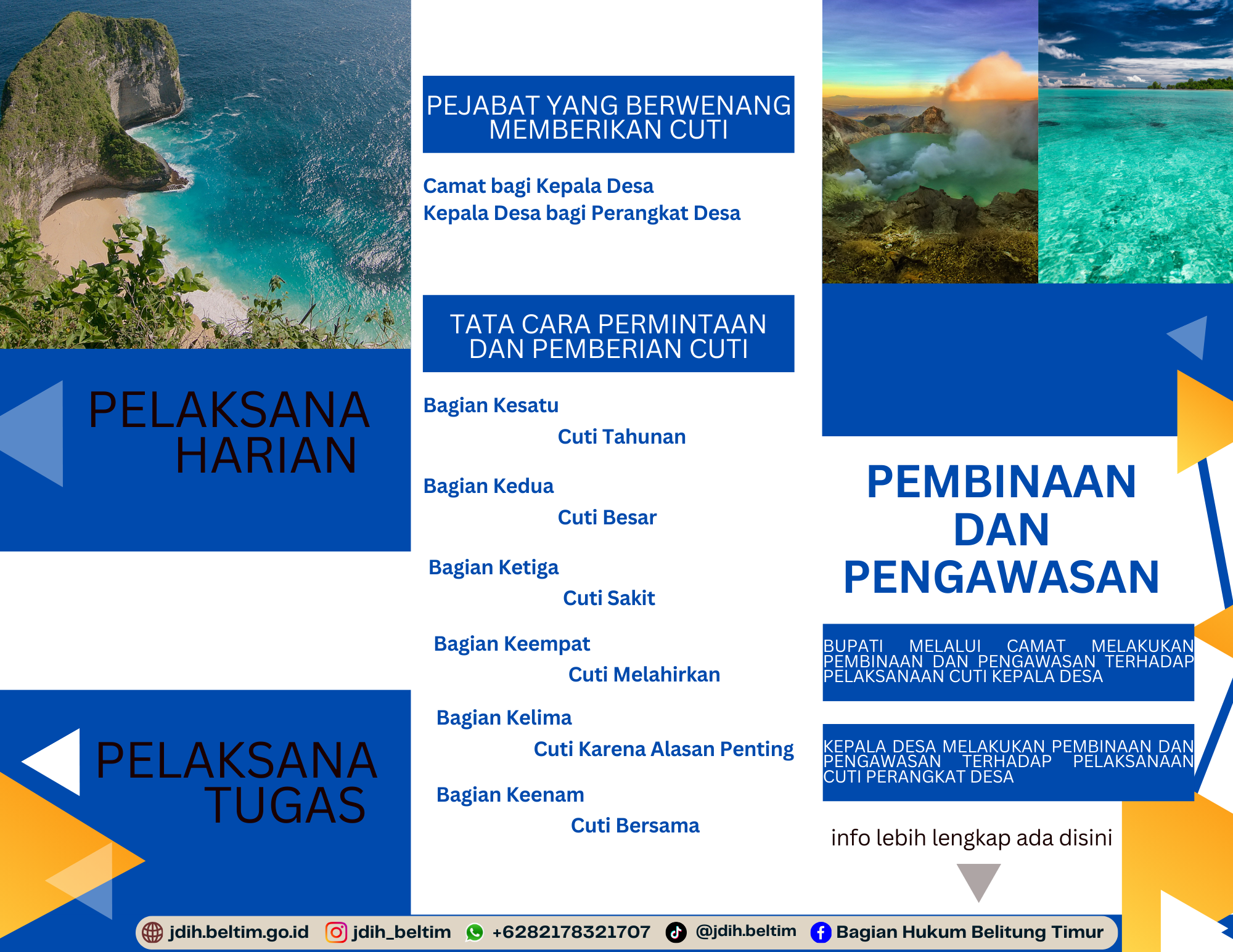
Task: Click Cuti Karena Alasan Penting text
Action: coord(663,749)
